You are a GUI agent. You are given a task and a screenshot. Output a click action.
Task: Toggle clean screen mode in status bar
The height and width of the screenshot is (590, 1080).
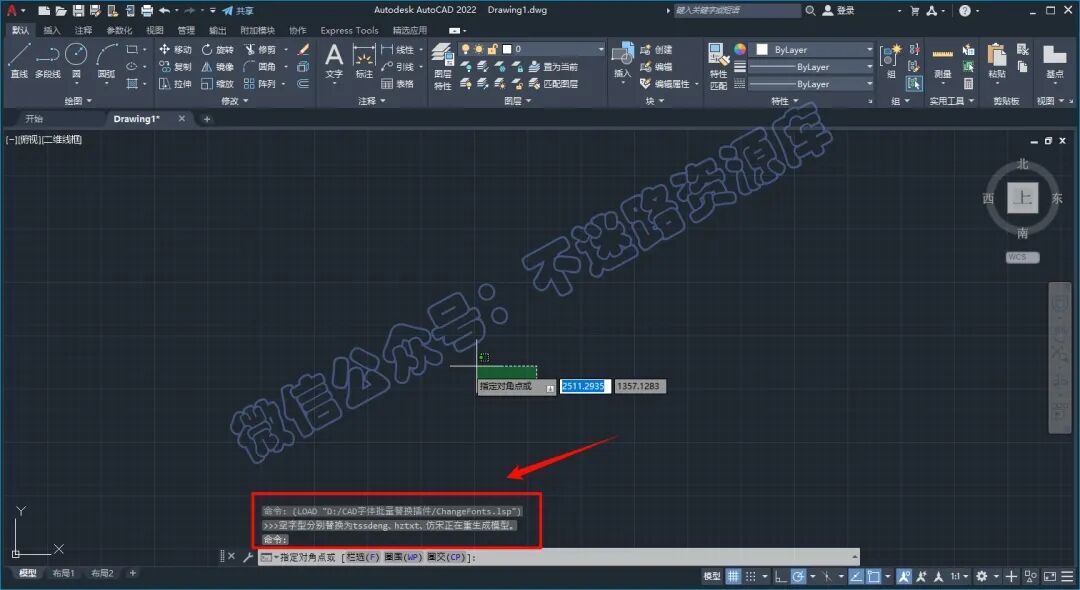(x=1050, y=576)
